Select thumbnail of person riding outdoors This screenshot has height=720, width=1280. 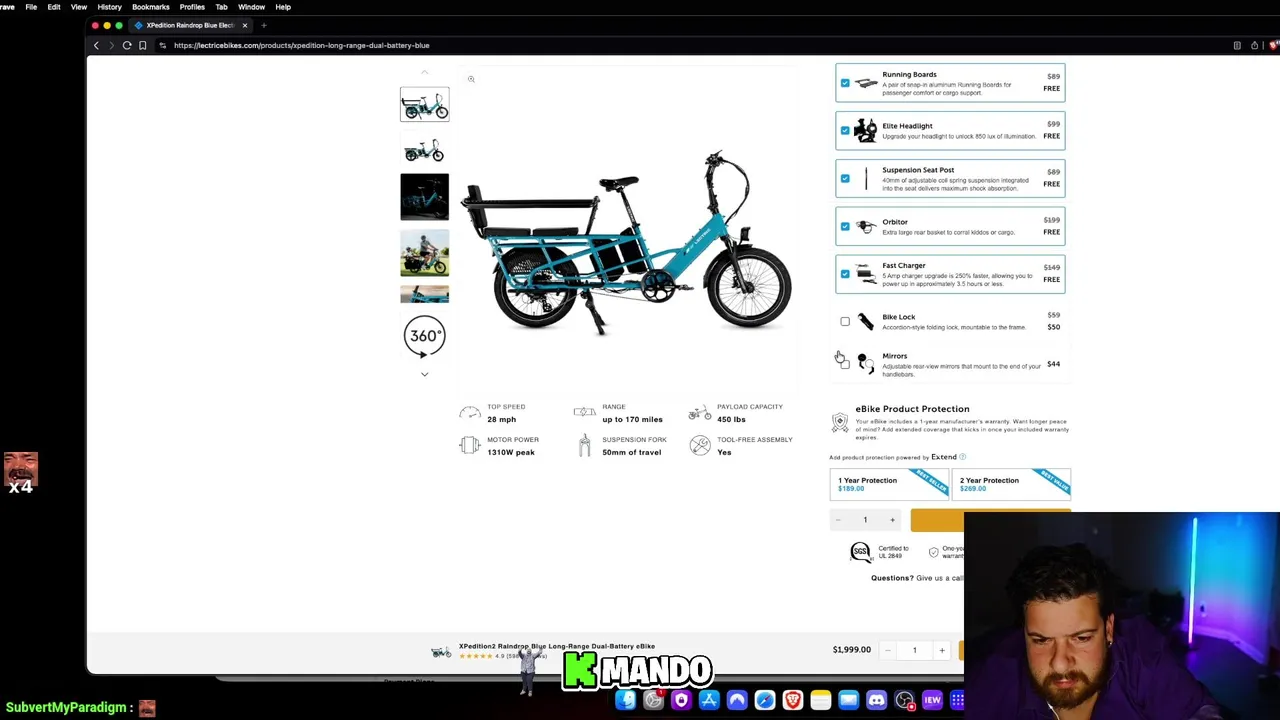coord(425,253)
